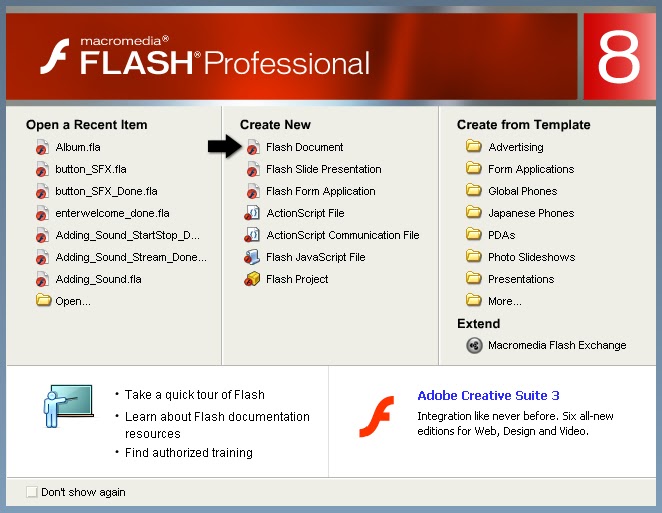Image resolution: width=662 pixels, height=513 pixels.
Task: Click the Album.fla file icon
Action: 42,147
